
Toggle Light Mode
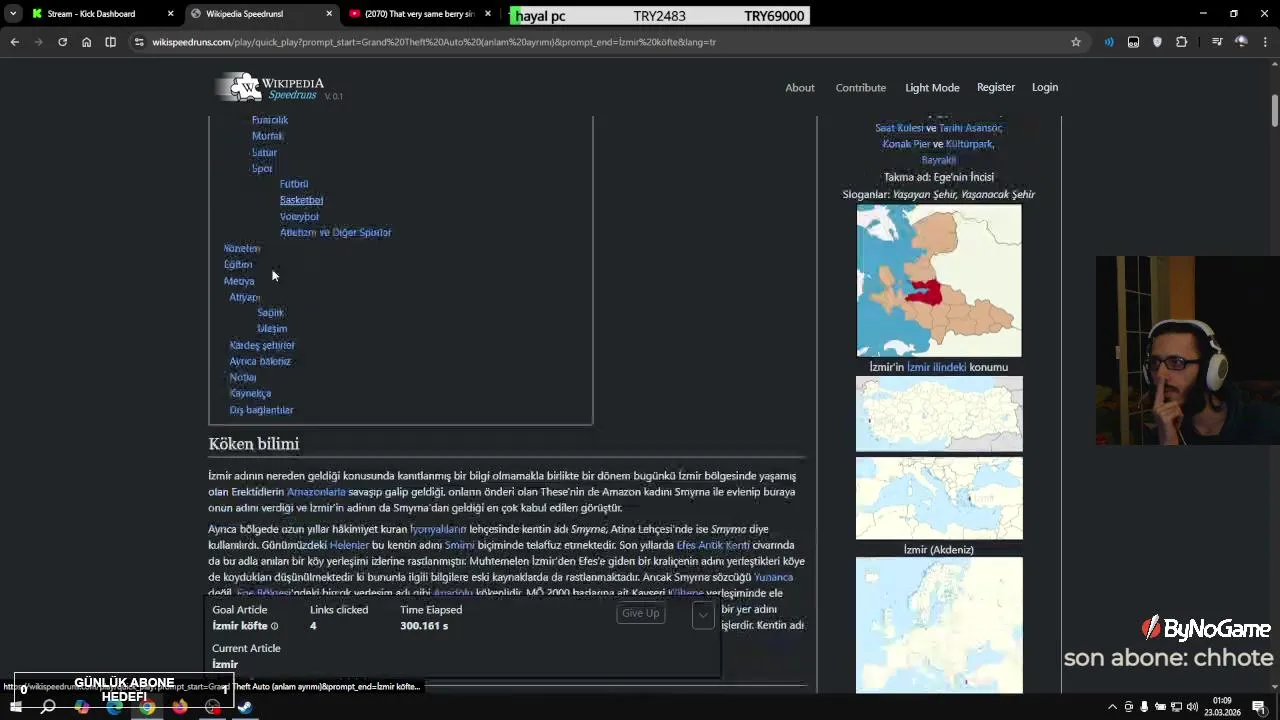pyautogui.click(x=932, y=88)
